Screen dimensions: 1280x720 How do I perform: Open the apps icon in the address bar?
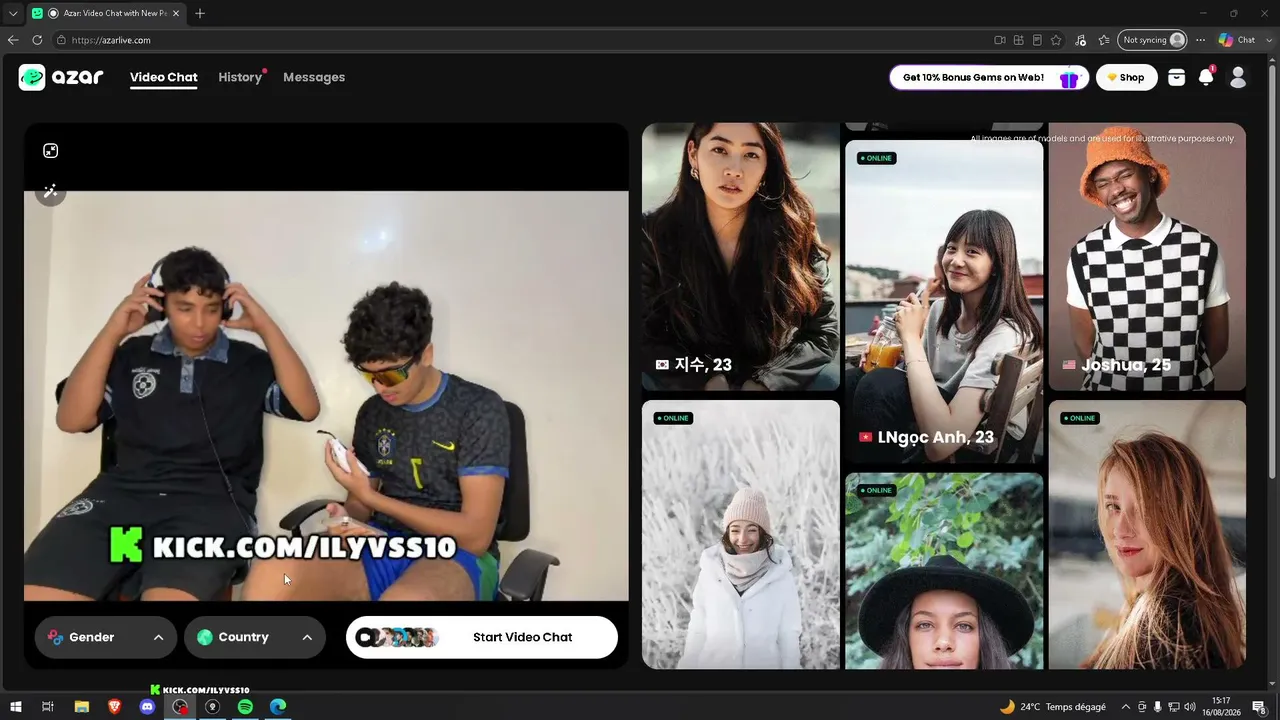click(x=1018, y=40)
